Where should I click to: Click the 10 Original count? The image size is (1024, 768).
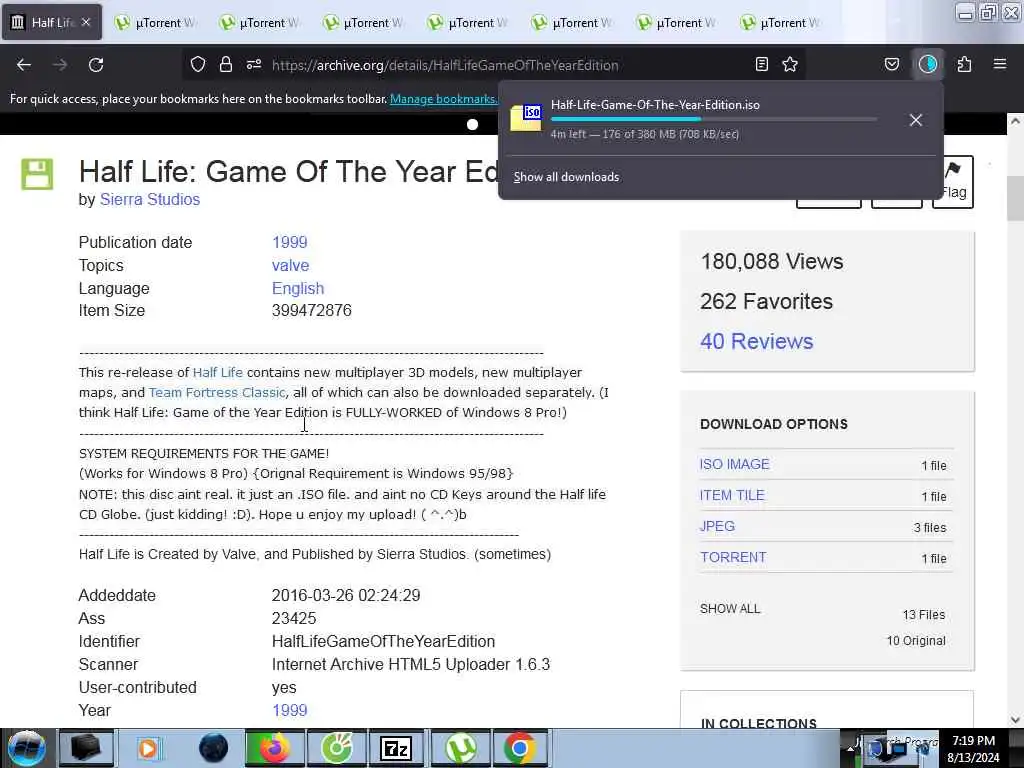[x=916, y=641]
